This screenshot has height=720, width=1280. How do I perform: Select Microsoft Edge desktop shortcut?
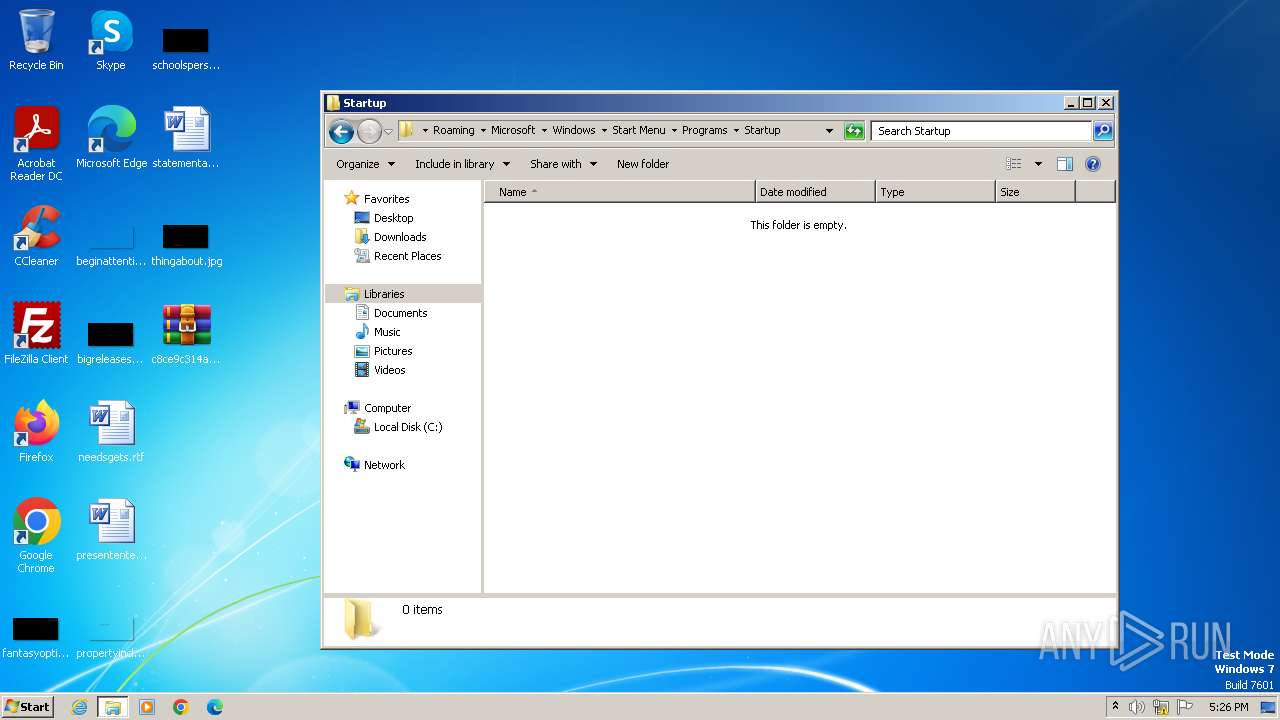coord(111,138)
